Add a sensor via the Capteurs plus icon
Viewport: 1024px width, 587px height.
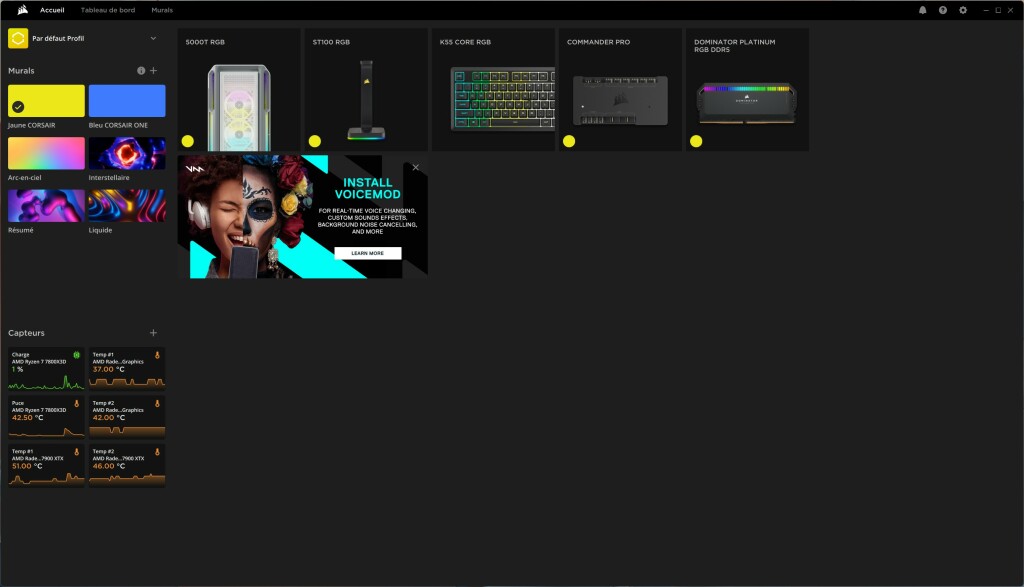click(153, 333)
